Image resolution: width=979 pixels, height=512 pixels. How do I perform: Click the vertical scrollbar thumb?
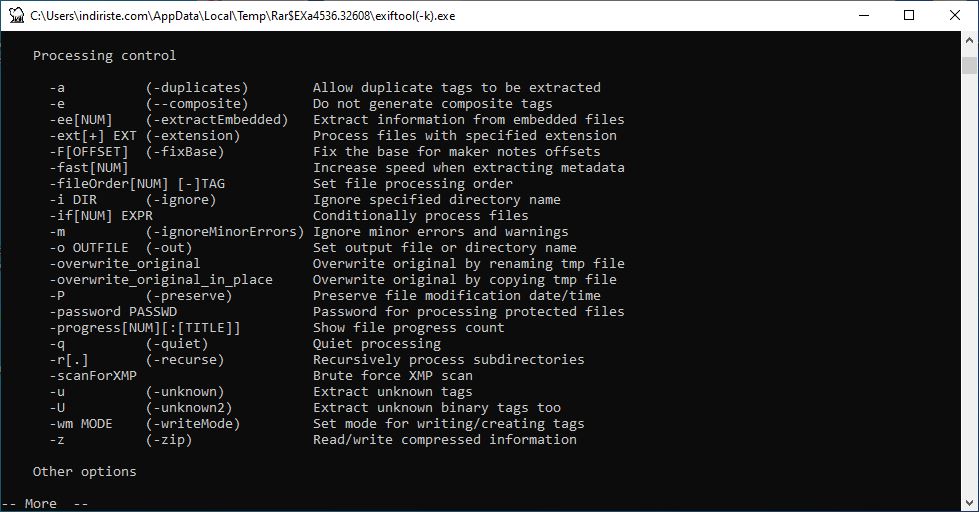click(969, 65)
